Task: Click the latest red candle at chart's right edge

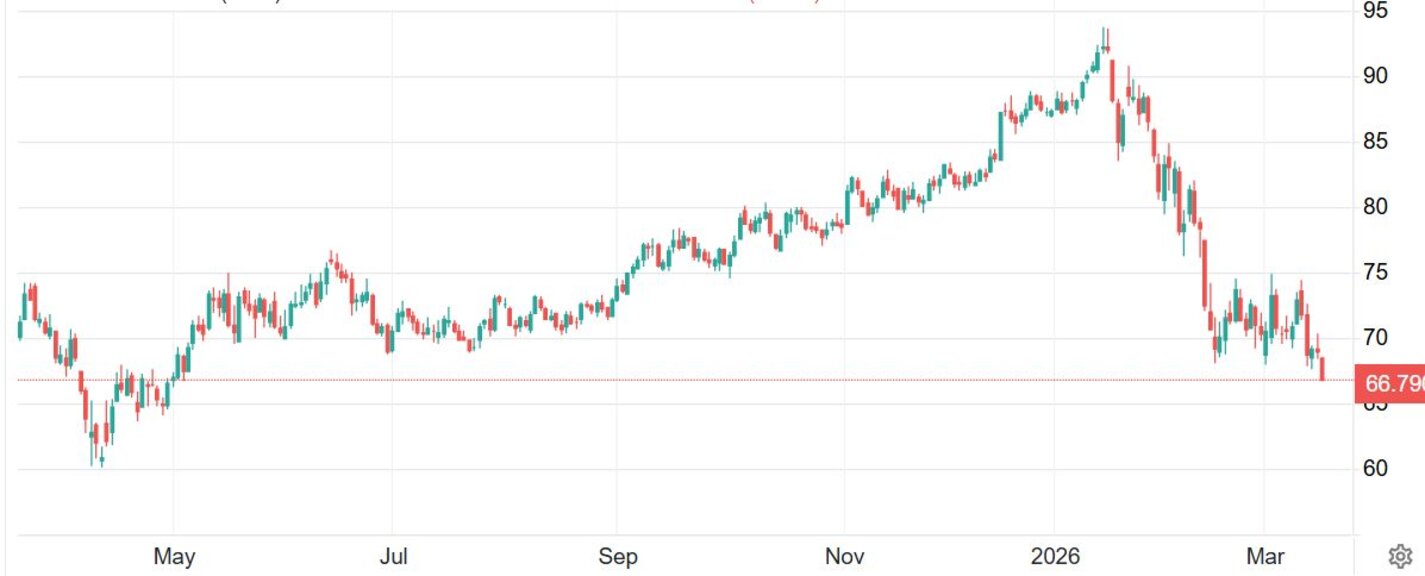Action: pos(1322,369)
